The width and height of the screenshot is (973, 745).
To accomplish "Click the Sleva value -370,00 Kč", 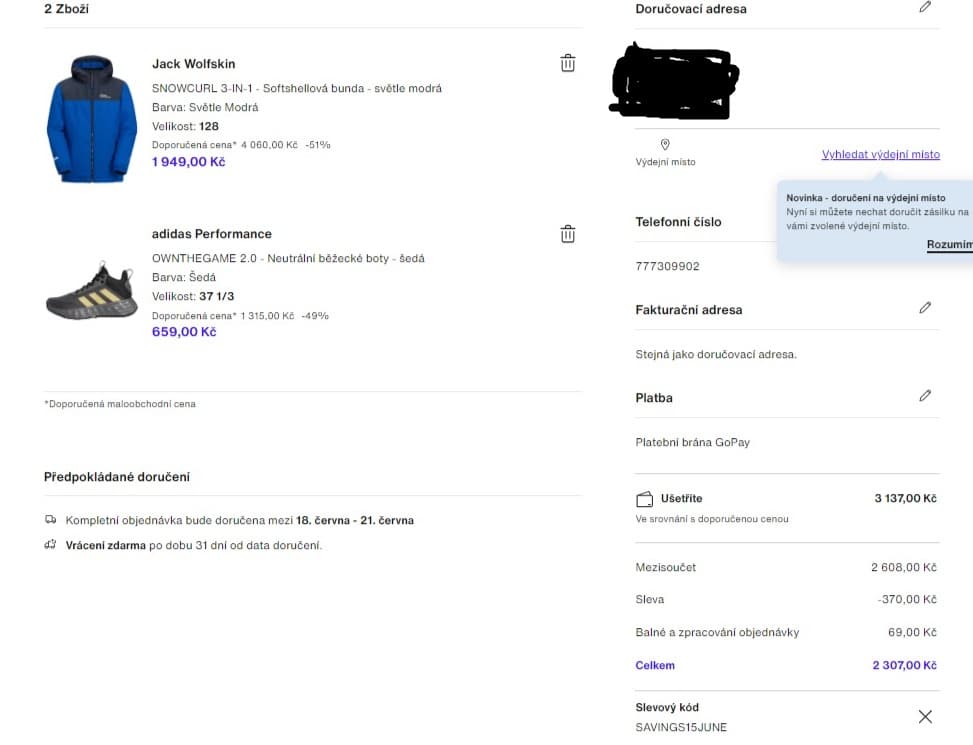I will tap(907, 599).
